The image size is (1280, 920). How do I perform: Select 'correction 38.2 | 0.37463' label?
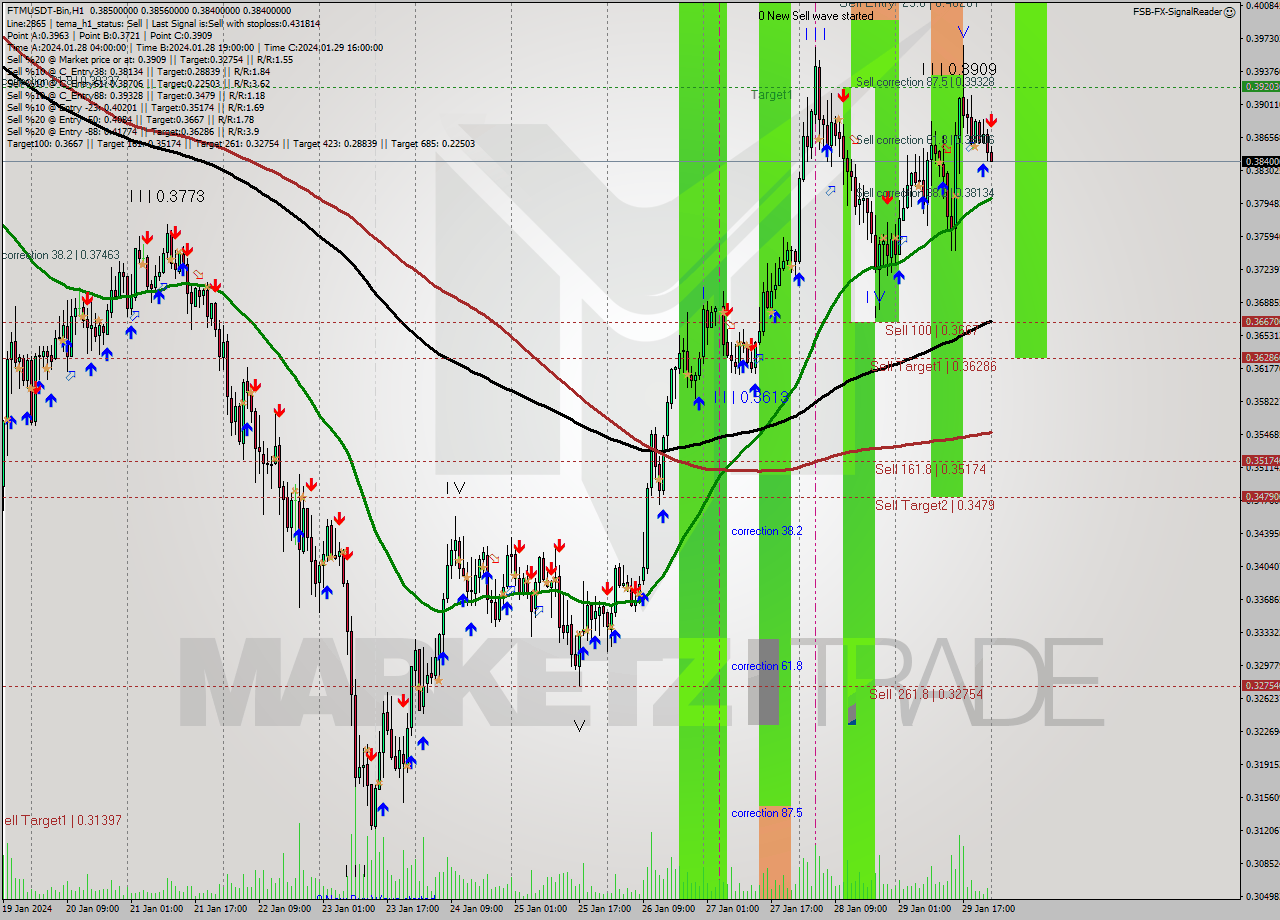click(x=61, y=256)
